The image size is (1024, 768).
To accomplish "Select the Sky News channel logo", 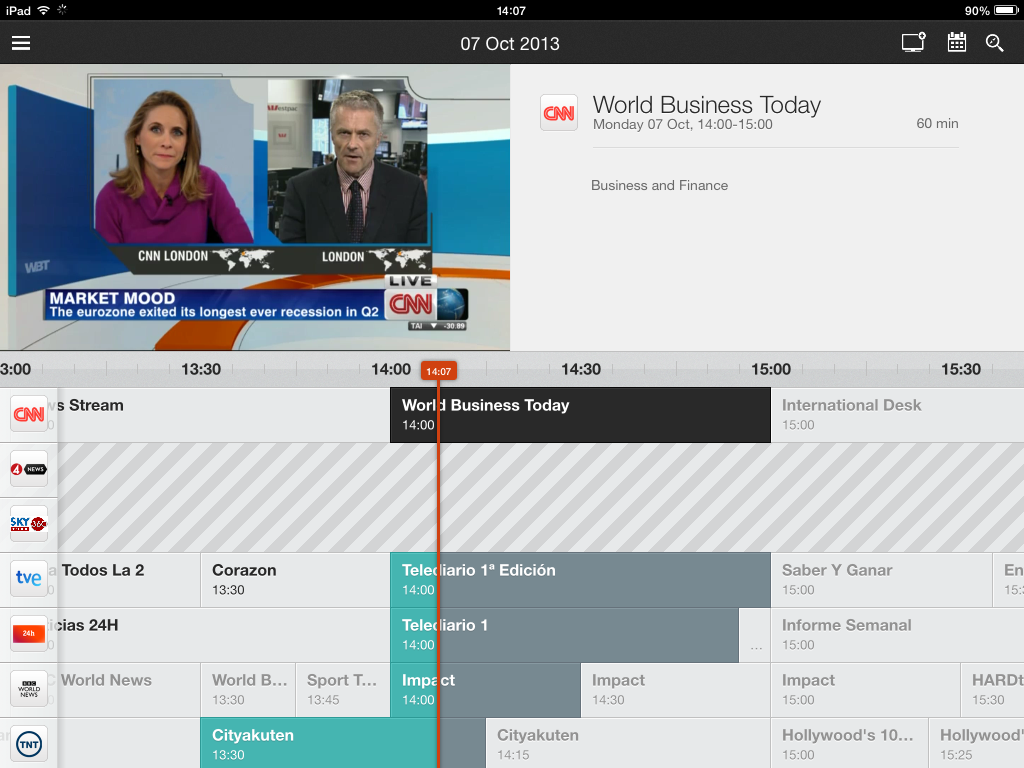I will click(29, 524).
